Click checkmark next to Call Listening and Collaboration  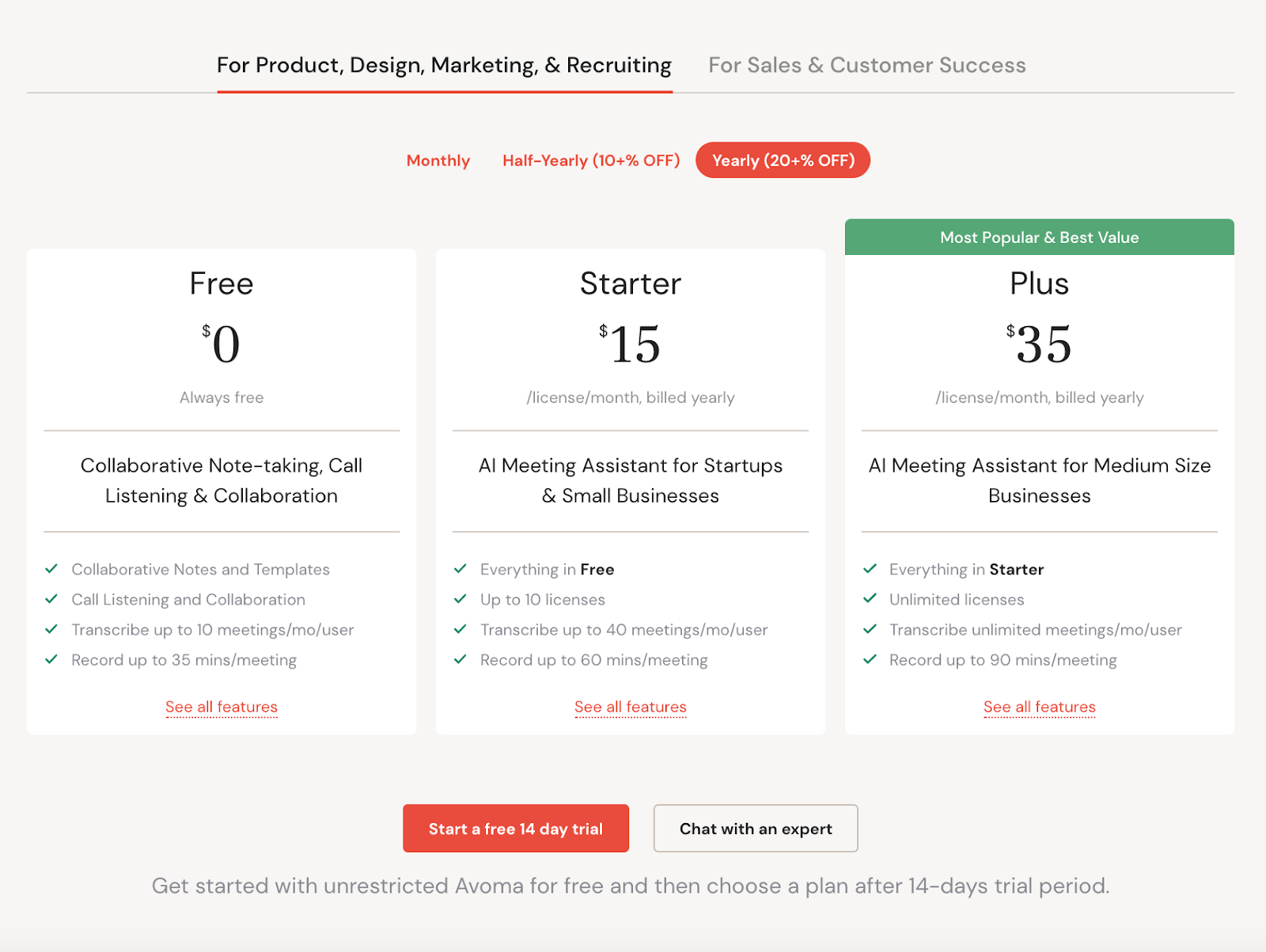tap(51, 599)
